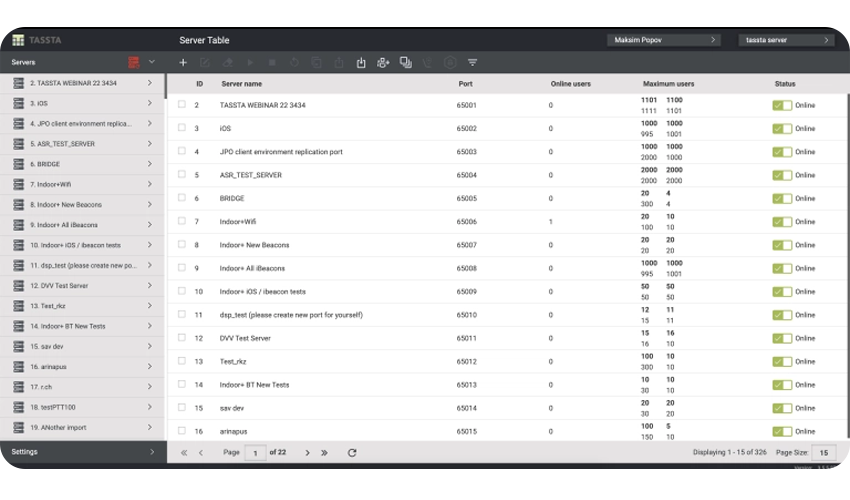The image size is (850, 500).
Task: Click the red server list icon
Action: pos(134,62)
